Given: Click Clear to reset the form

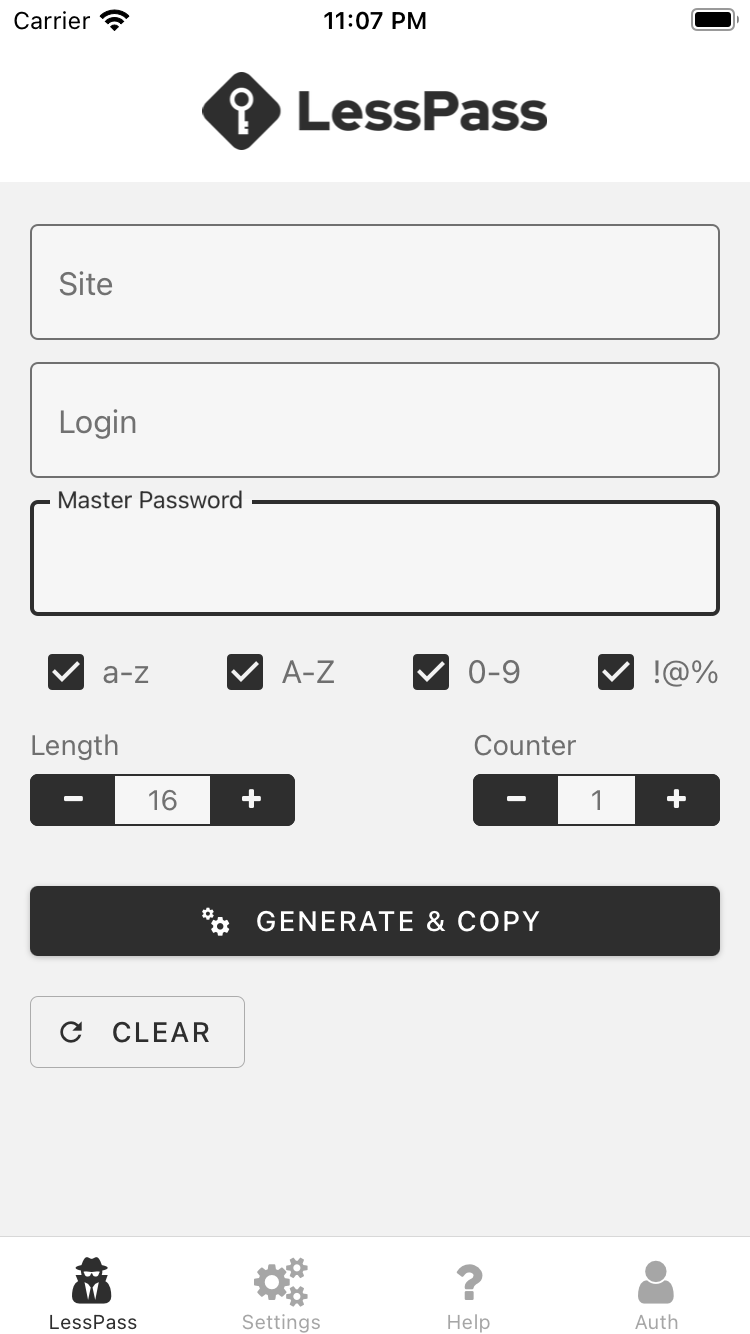Looking at the screenshot, I should [x=137, y=1032].
